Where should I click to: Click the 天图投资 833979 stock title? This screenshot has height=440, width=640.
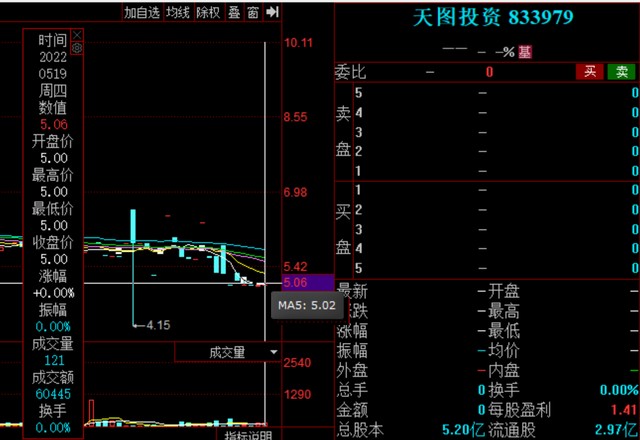click(493, 18)
